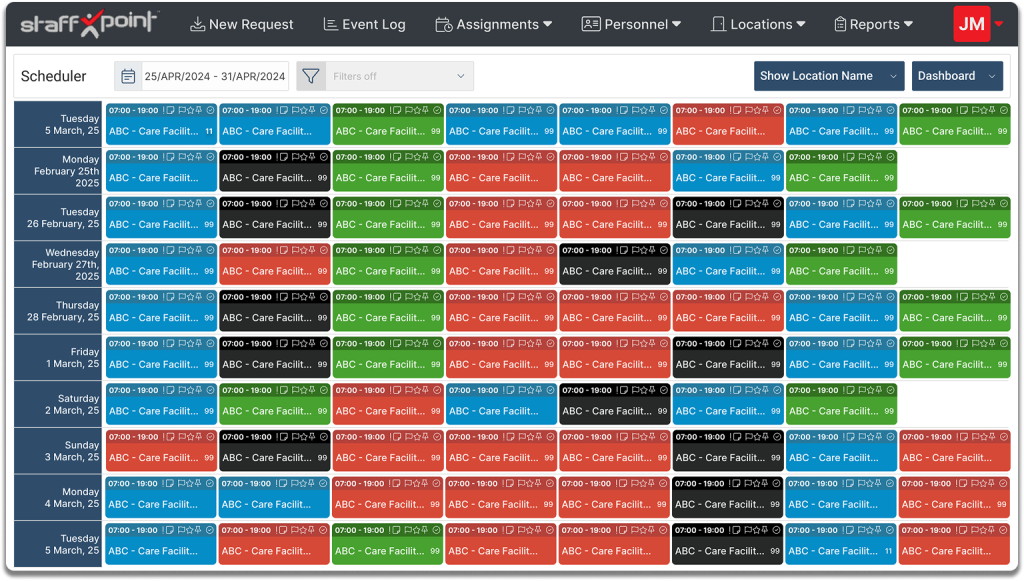This screenshot has height=581, width=1024.
Task: Toggle check circle on first Sunday 3 March shift
Action: [x=209, y=437]
